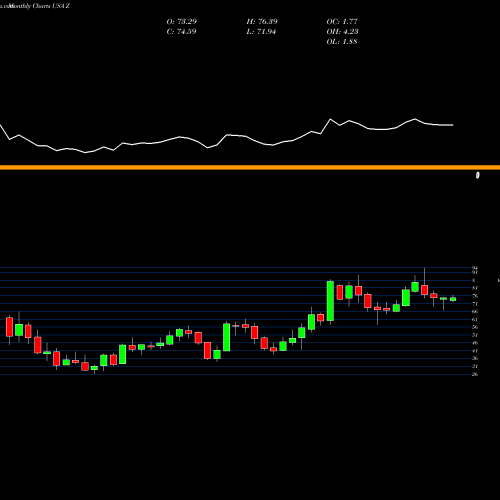Screen dimensions: 500x500
Task: Click the 'Monthly Charts USA Z' title
Action: tap(40, 6)
